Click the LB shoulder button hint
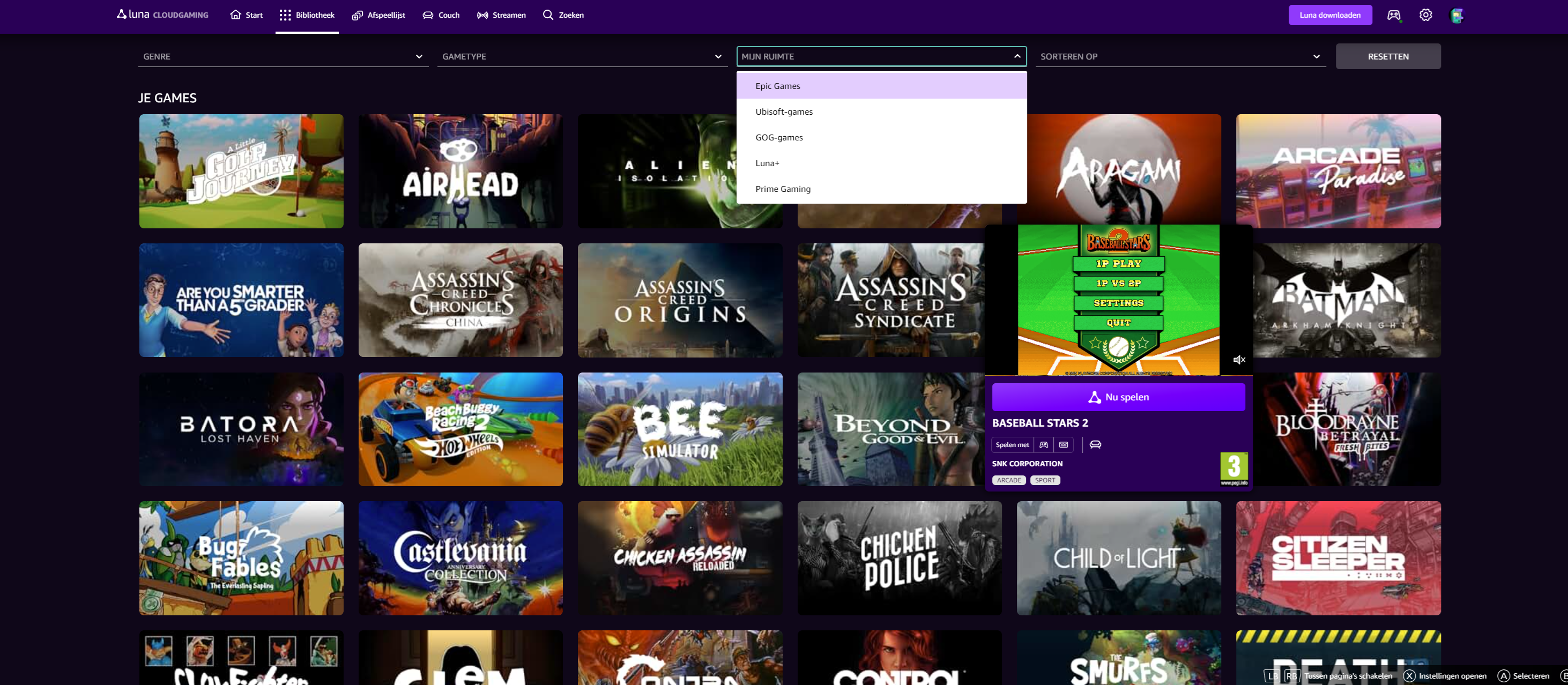 coord(1272,676)
